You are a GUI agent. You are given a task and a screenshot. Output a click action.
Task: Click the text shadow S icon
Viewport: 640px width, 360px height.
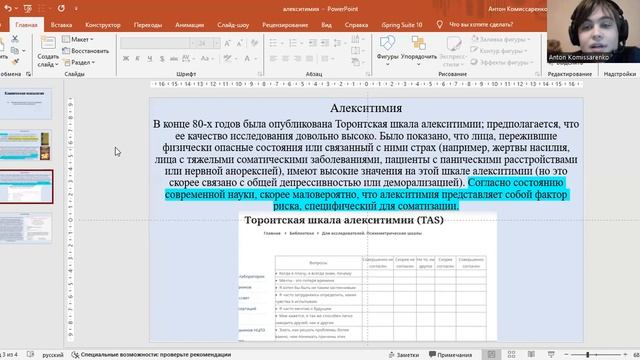[x=162, y=59]
